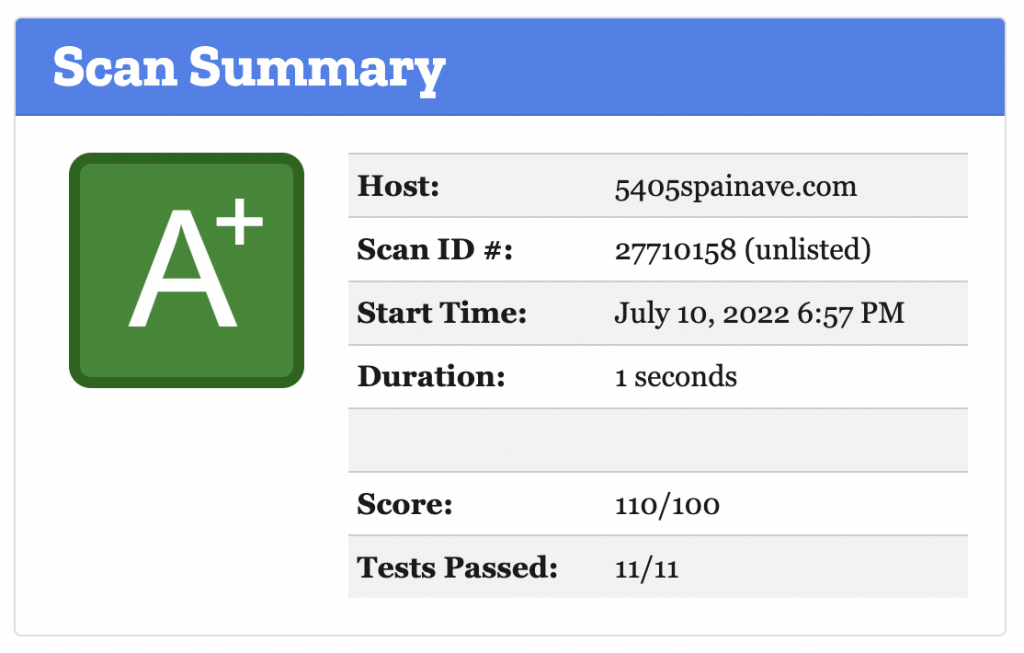1024x653 pixels.
Task: Click the empty row below Duration
Action: 658,440
